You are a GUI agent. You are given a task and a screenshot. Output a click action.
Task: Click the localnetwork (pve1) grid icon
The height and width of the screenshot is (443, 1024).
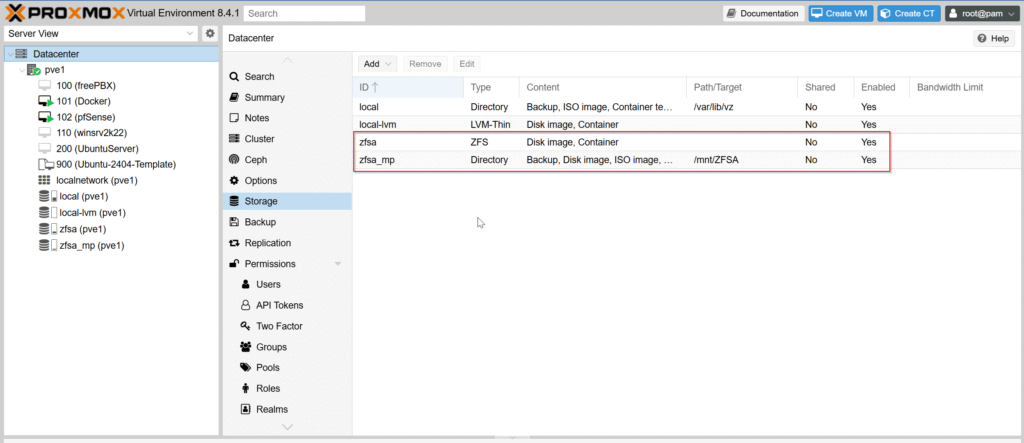point(44,180)
